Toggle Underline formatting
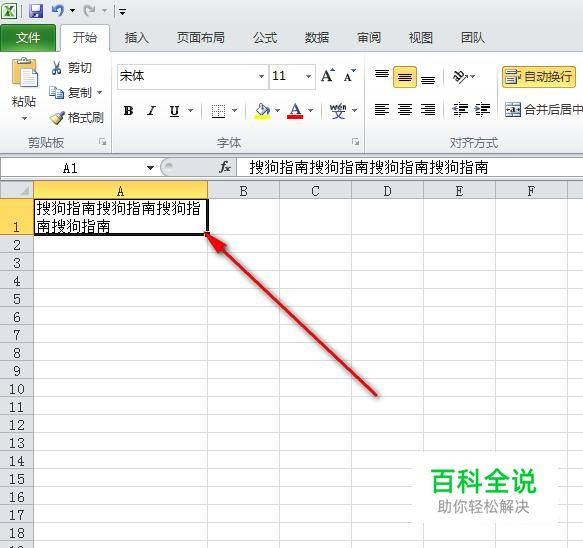Viewport: 583px width, 548px height. point(174,111)
